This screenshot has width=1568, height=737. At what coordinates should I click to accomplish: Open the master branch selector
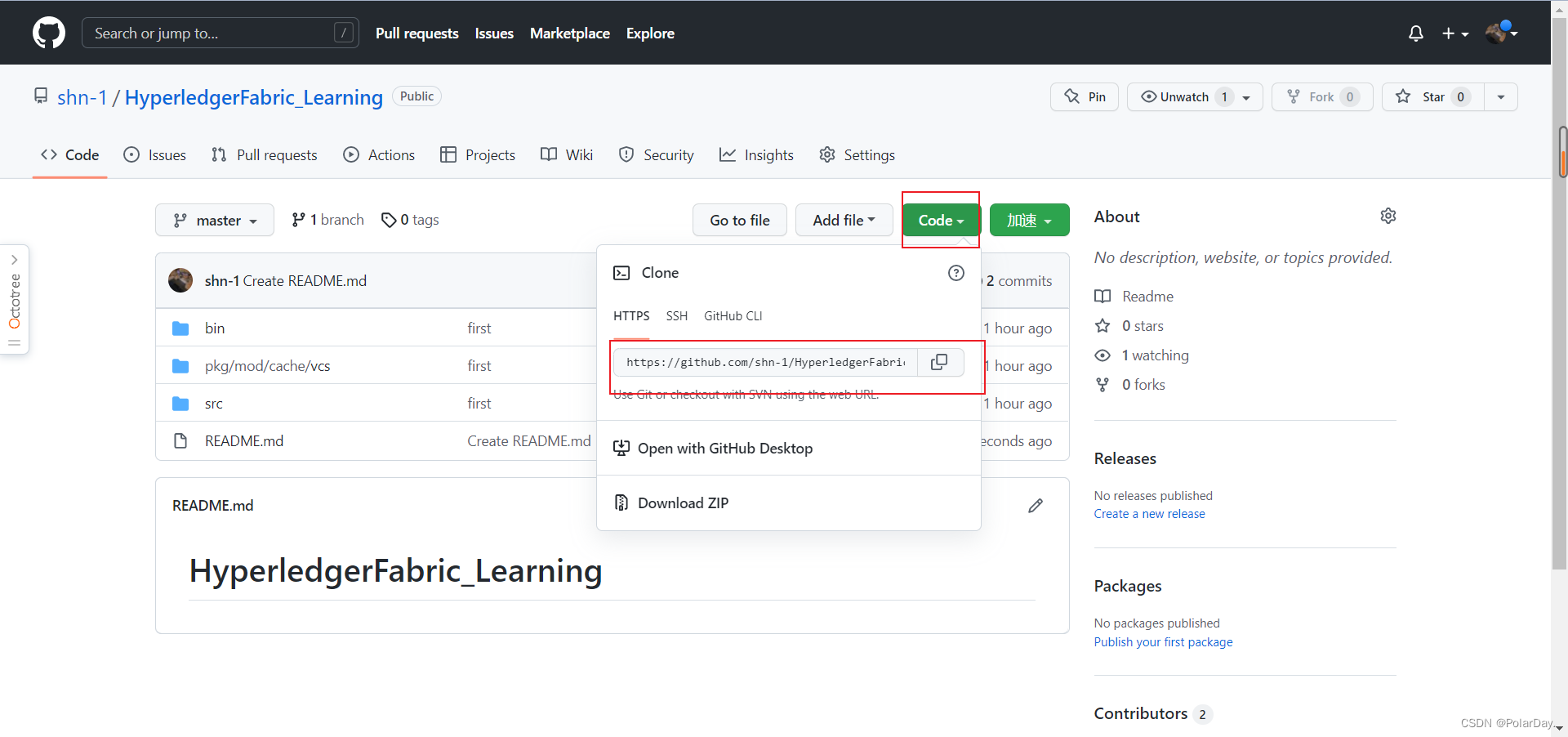(215, 220)
